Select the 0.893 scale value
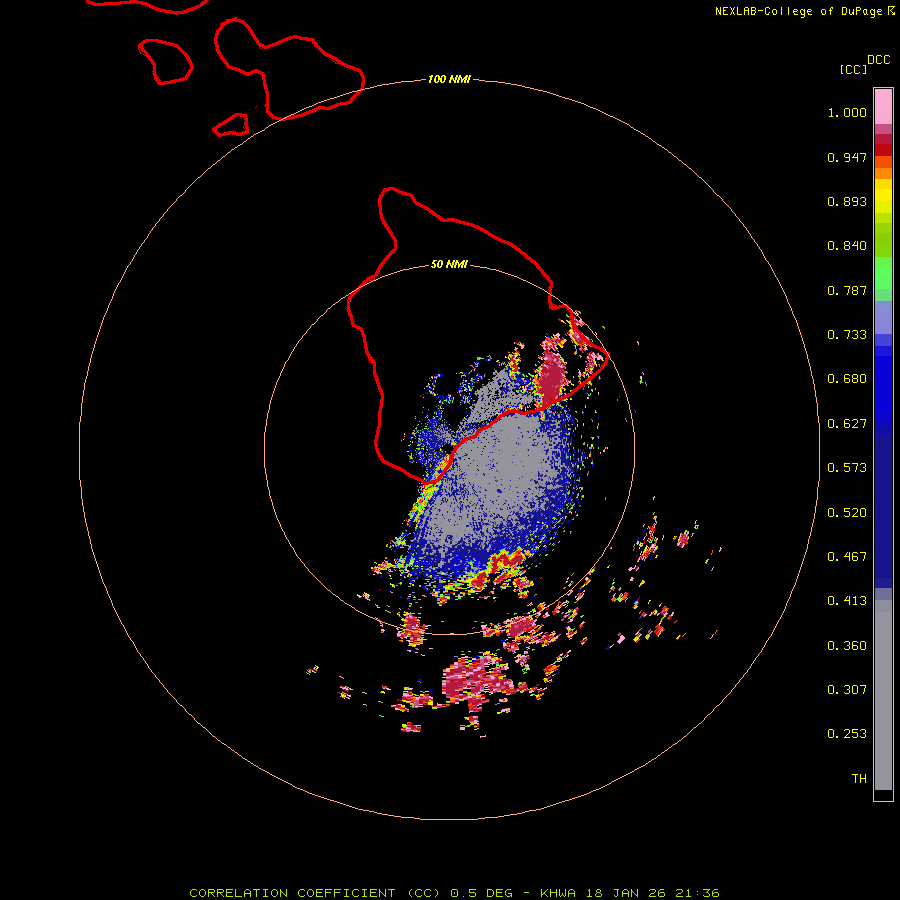This screenshot has width=900, height=900. pos(847,201)
